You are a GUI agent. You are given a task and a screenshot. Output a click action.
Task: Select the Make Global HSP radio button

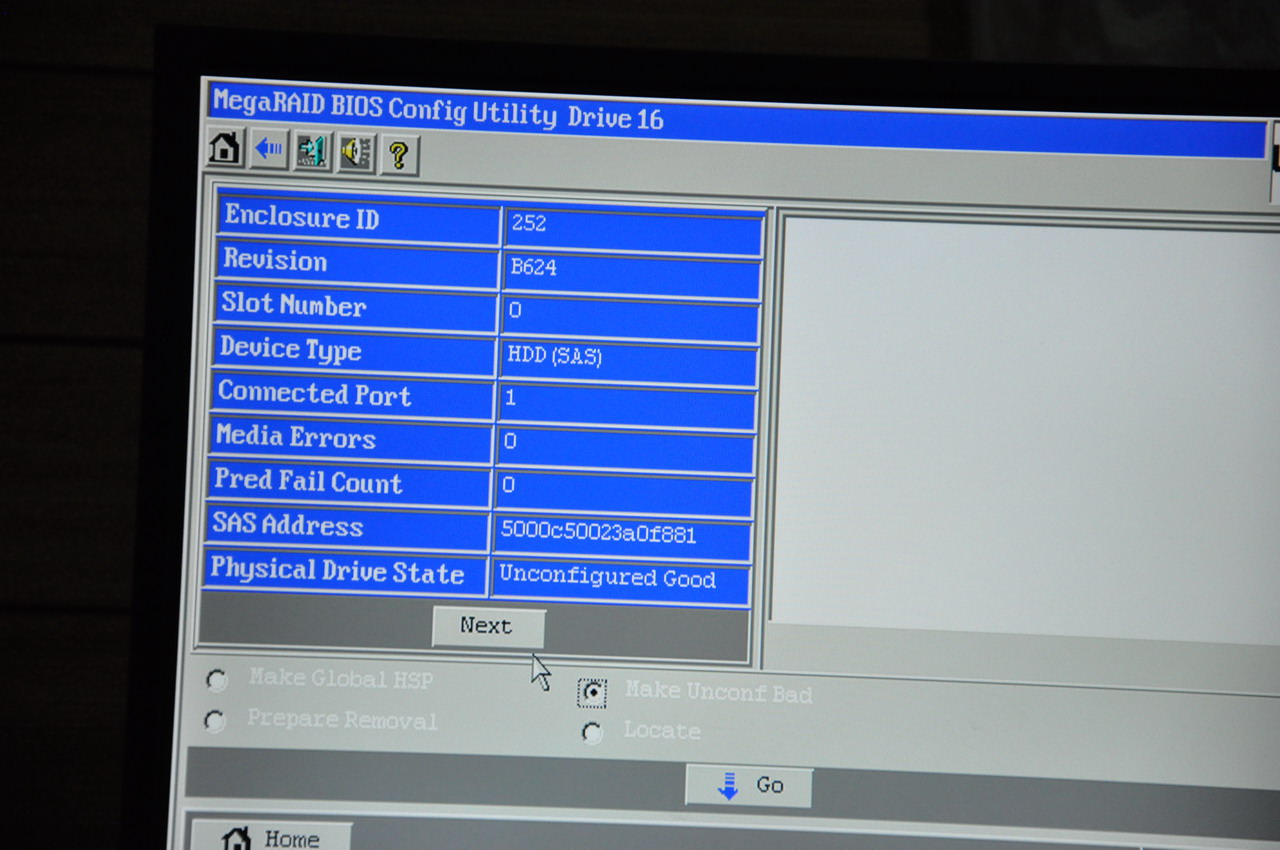(216, 680)
